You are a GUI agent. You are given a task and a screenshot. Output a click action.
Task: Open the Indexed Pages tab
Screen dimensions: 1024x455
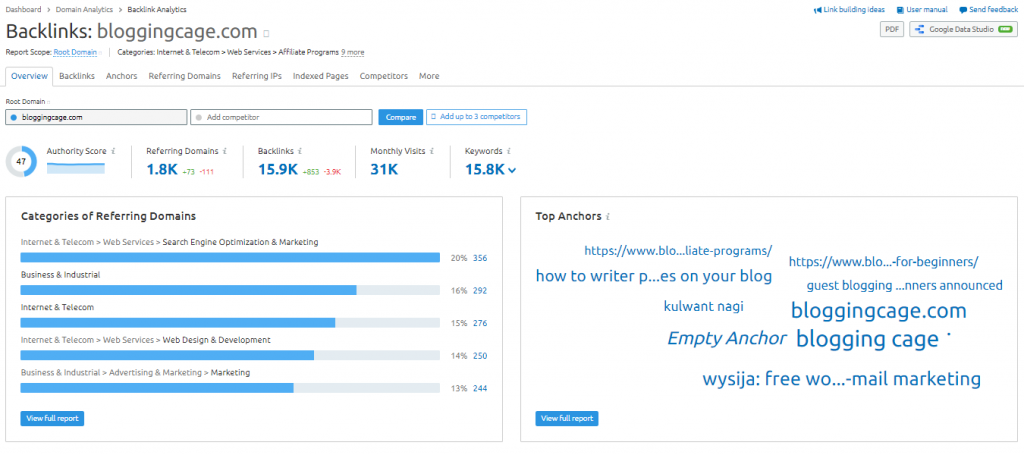tap(321, 76)
